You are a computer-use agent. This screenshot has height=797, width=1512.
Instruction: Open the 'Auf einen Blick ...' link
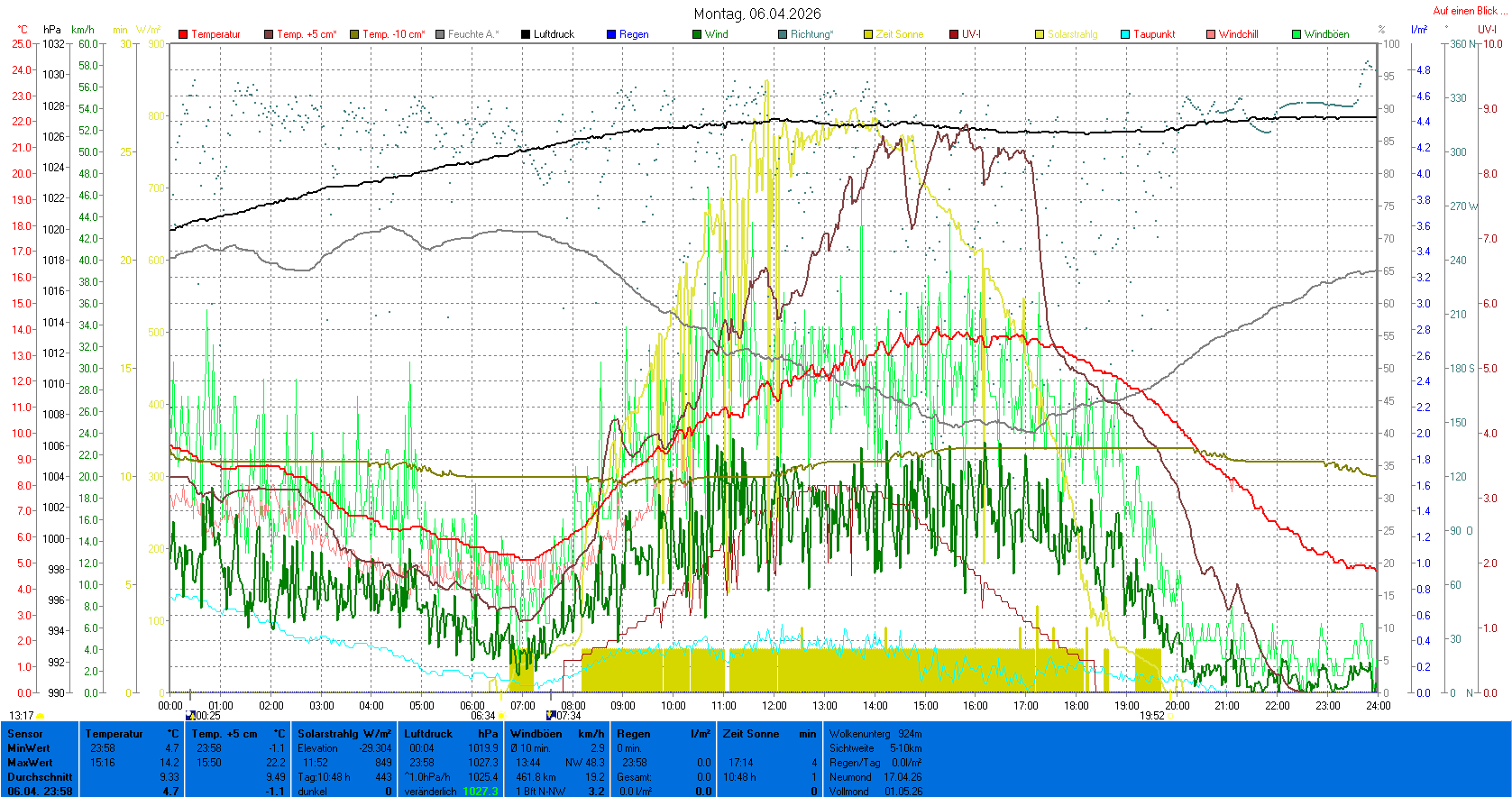pos(1470,11)
